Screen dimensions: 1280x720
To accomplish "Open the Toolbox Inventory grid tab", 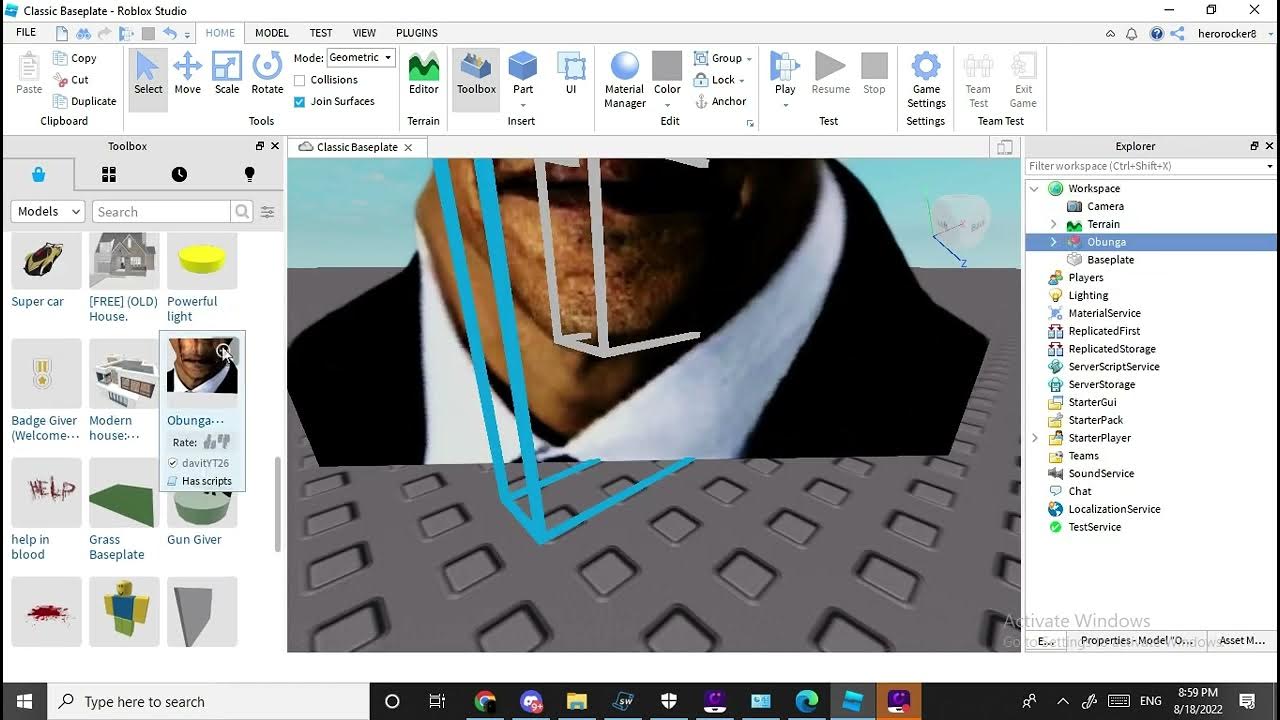I will pos(109,174).
